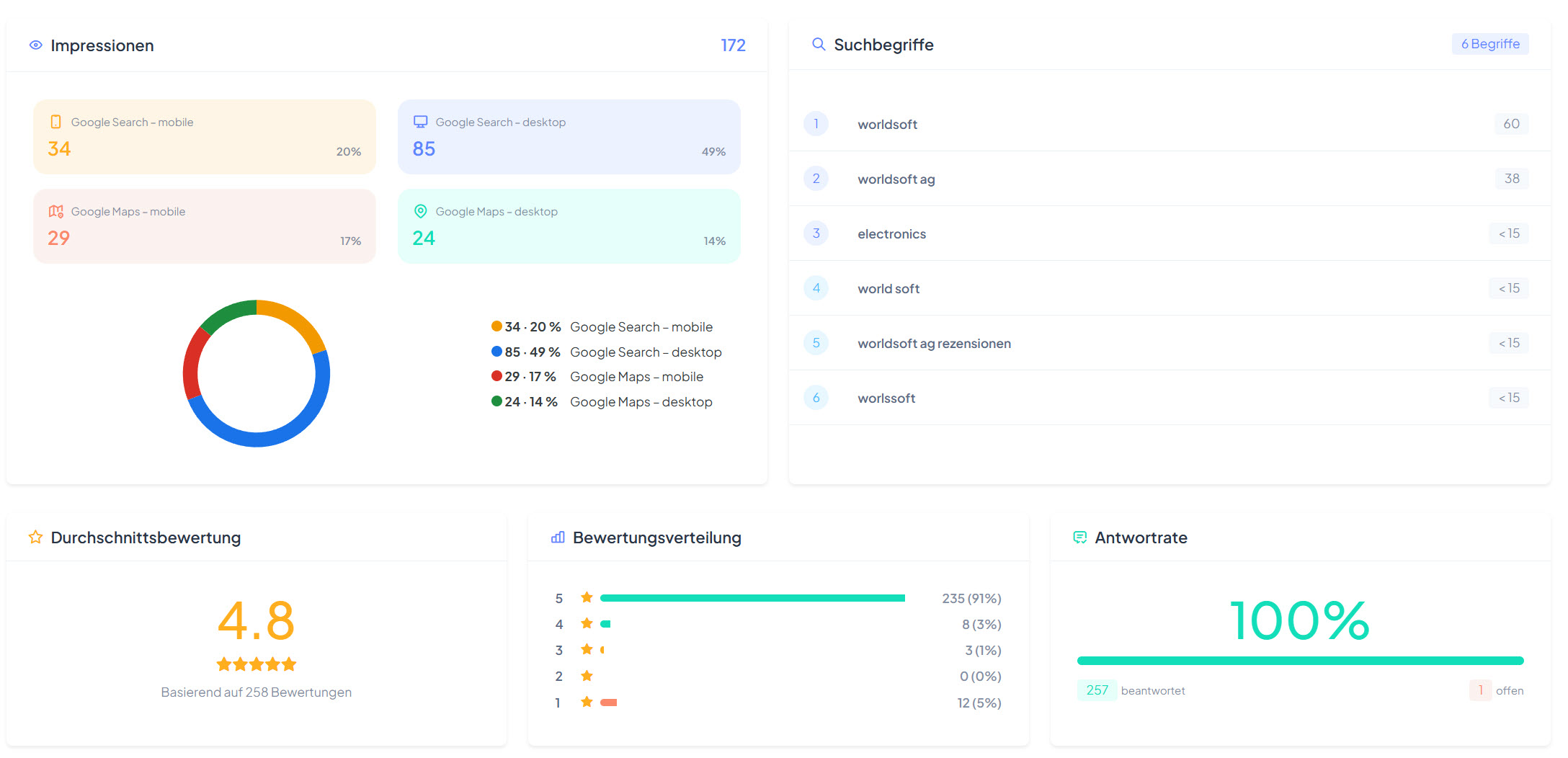Click the eye icon beside Impressionen

point(35,45)
